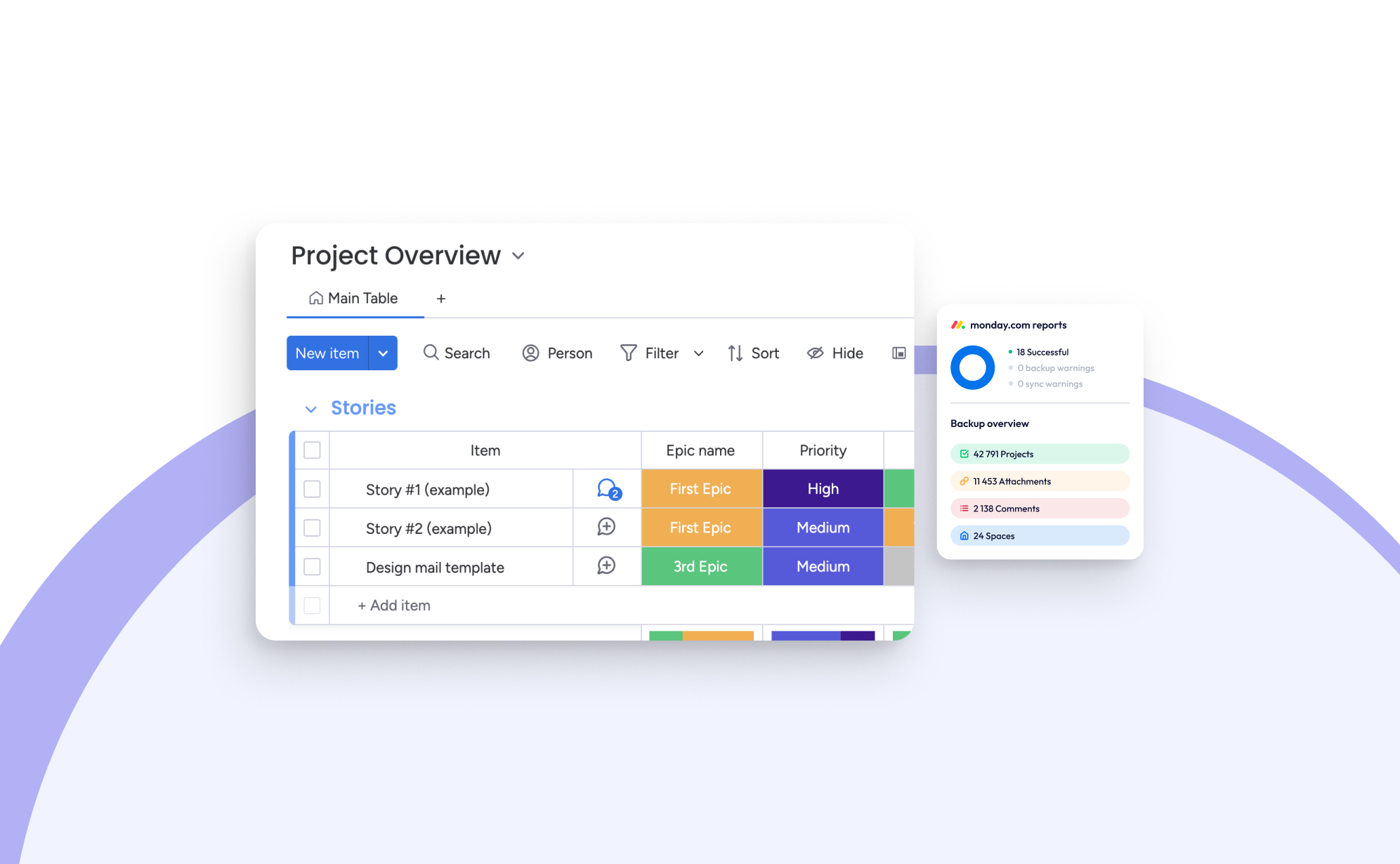
Task: Click Add item link at bottom
Action: click(x=393, y=604)
